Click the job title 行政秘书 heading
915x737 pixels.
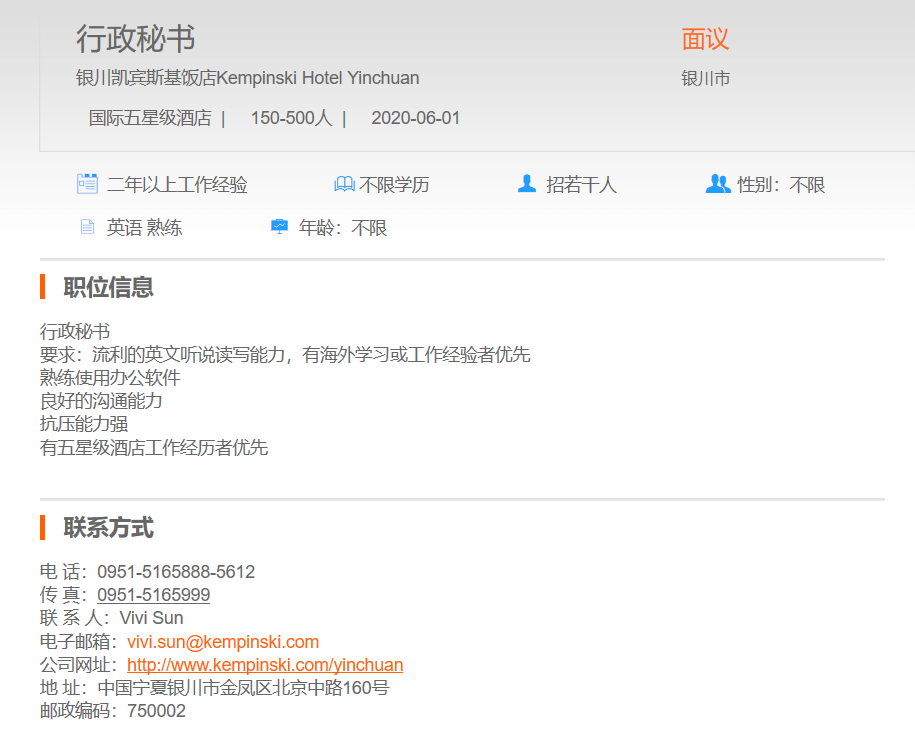coord(135,39)
